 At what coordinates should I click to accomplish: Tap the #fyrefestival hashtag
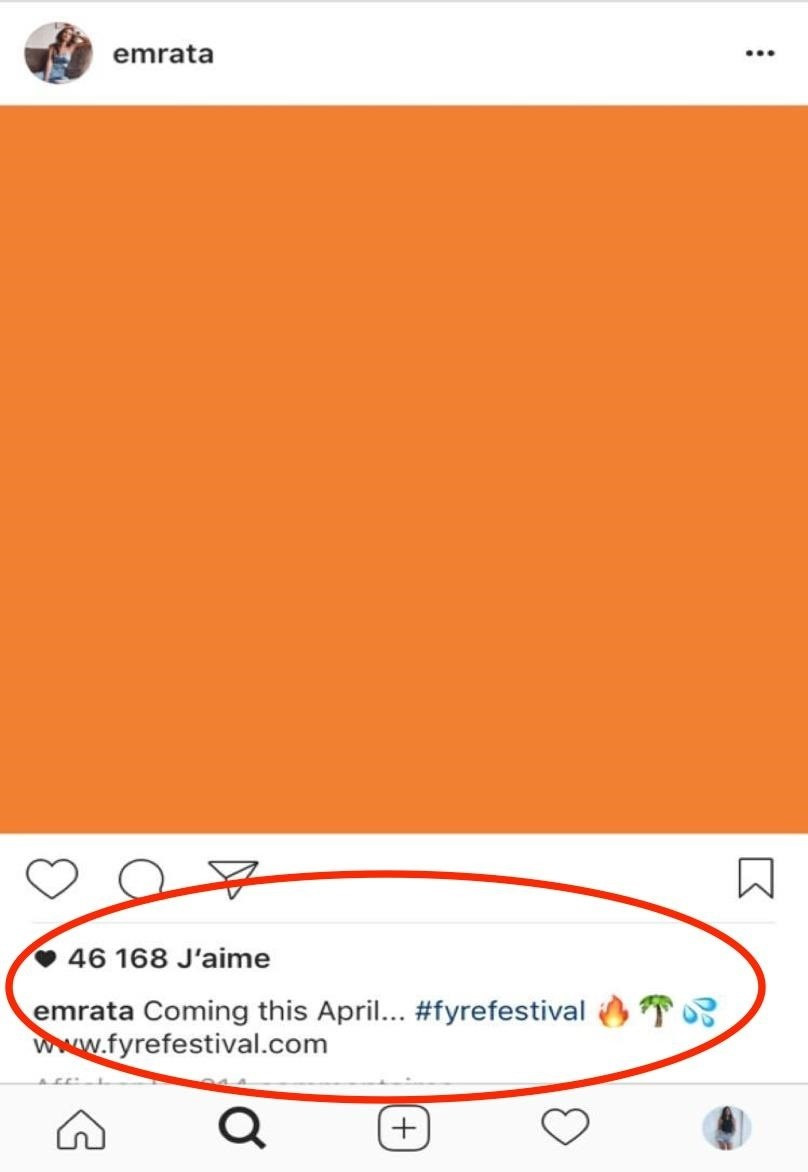[500, 1011]
